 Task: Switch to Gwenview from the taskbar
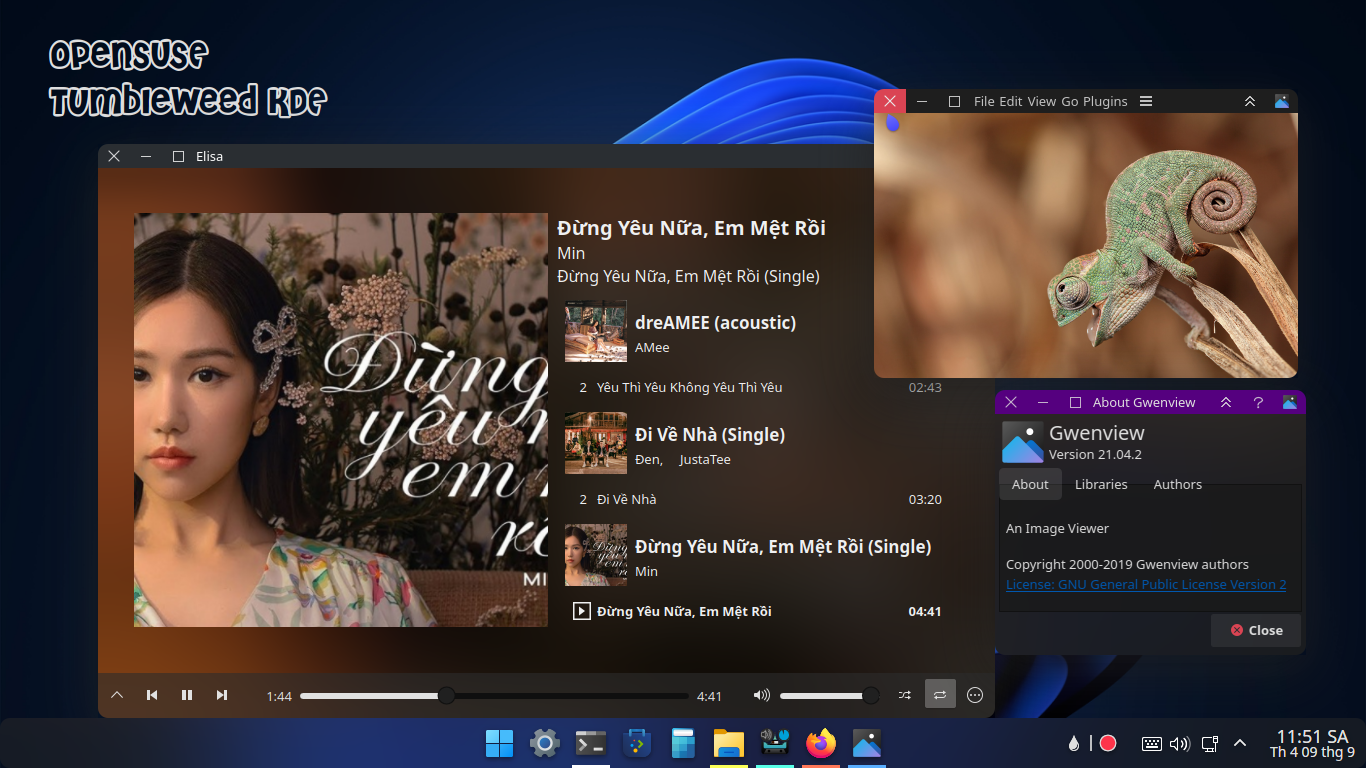coord(867,743)
